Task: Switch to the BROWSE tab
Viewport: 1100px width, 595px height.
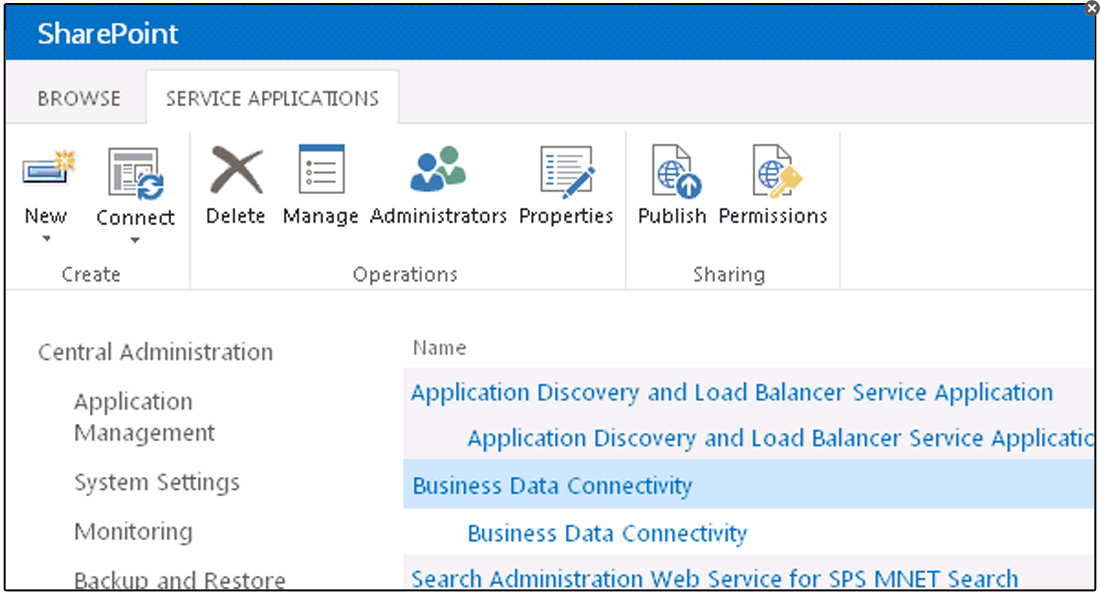Action: (79, 98)
